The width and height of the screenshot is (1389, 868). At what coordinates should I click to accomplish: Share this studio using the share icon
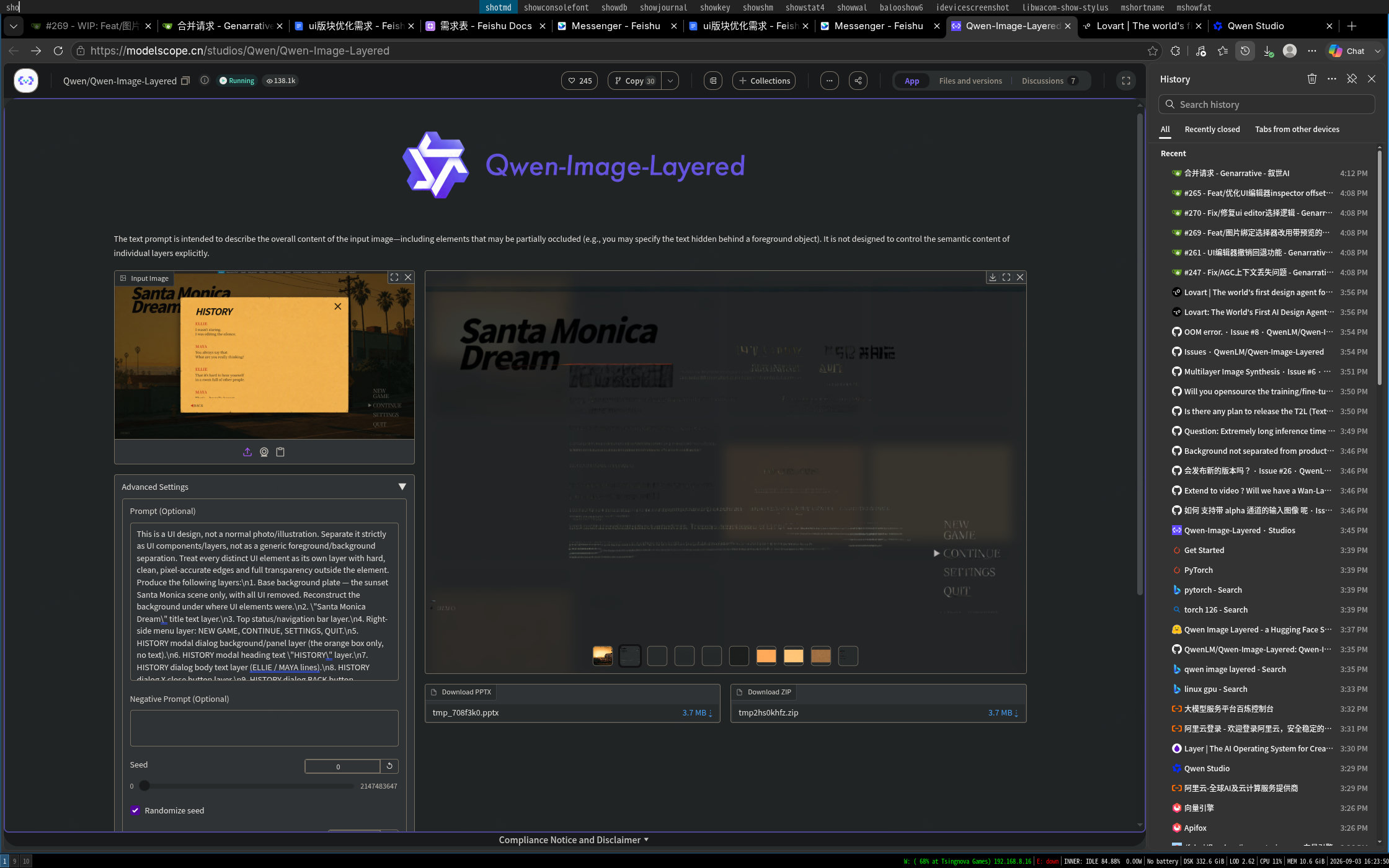coord(858,81)
